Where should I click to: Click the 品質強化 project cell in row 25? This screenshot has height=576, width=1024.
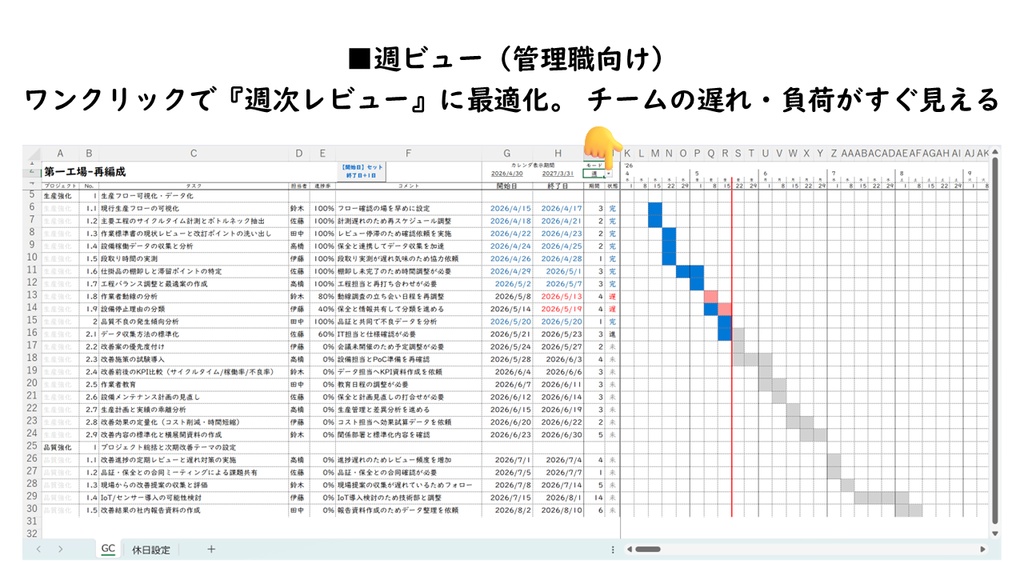tap(60, 447)
